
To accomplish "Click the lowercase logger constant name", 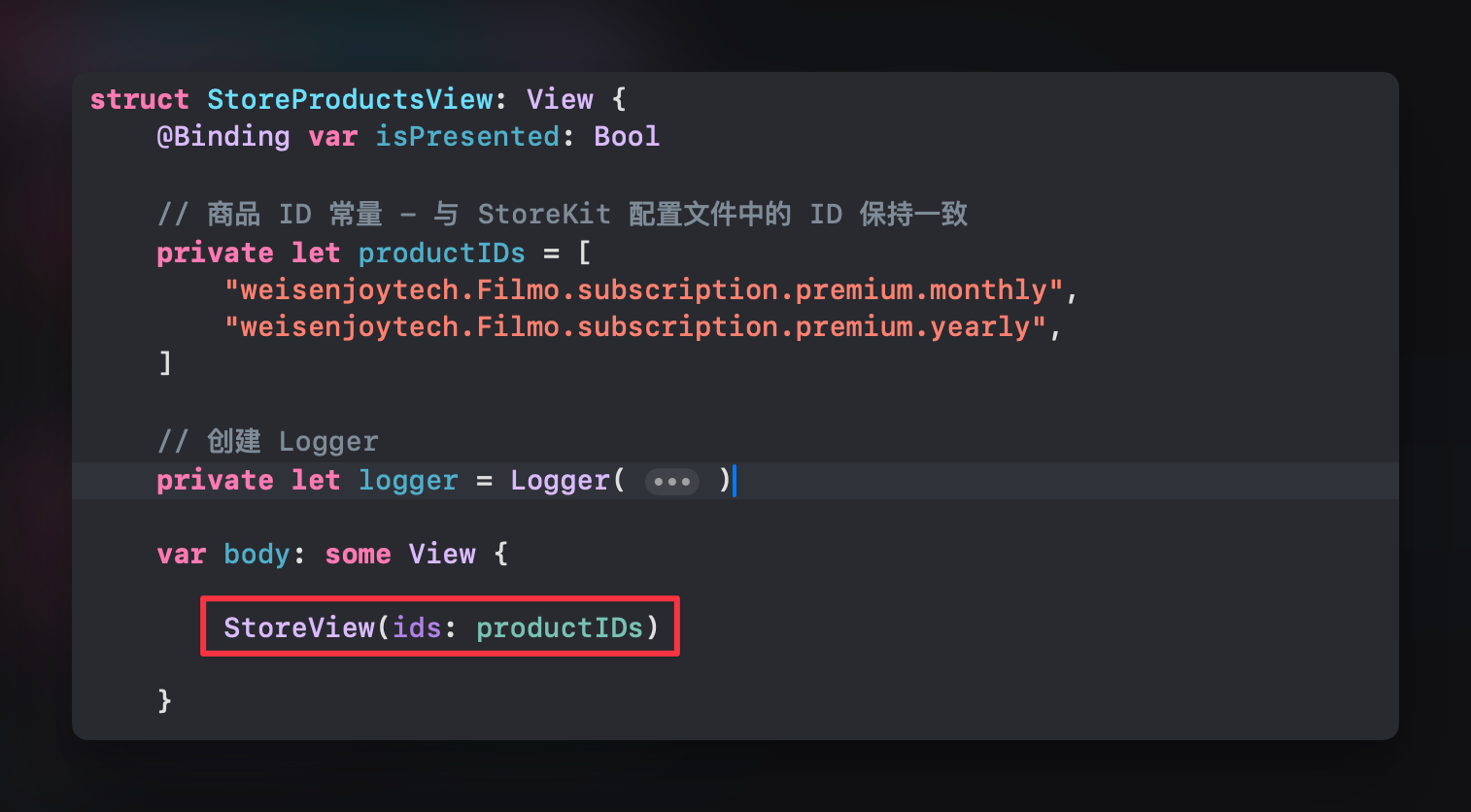I will 408,481.
